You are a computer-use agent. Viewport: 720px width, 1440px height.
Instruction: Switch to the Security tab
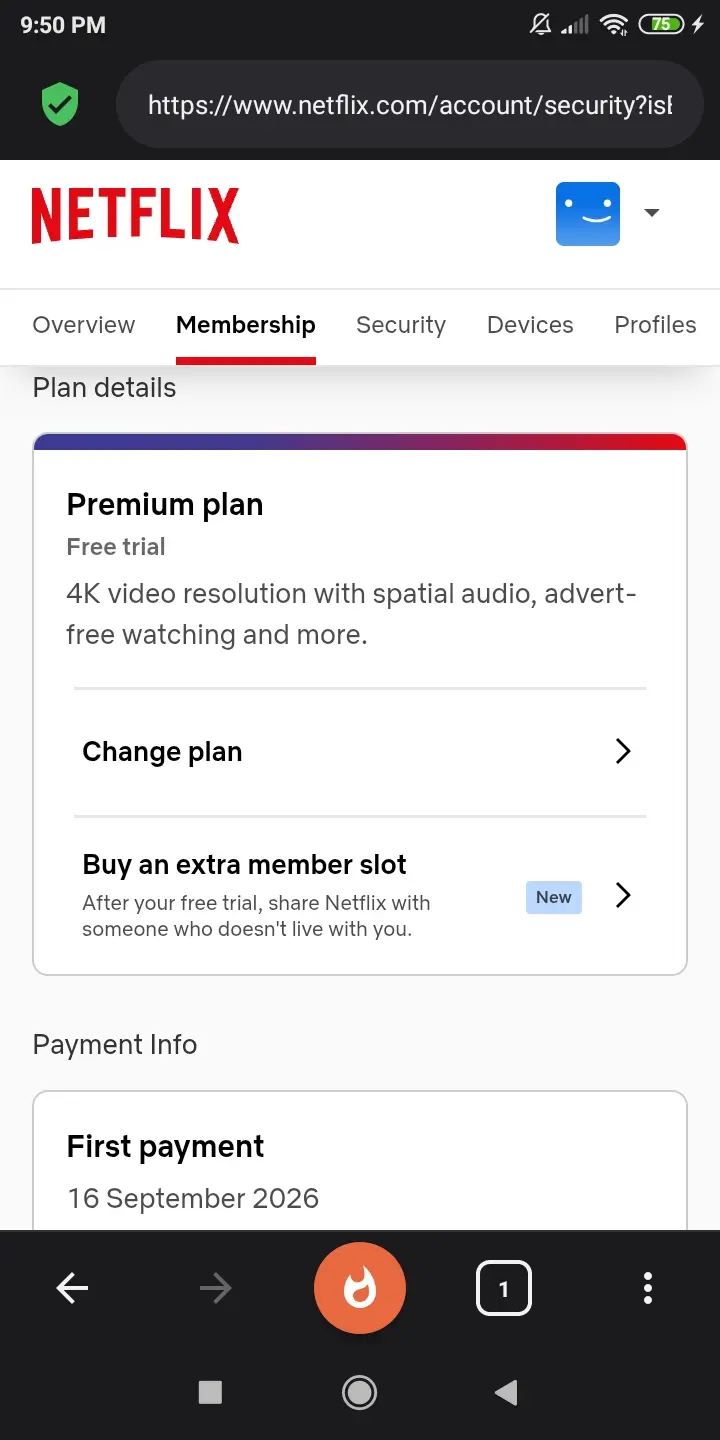tap(401, 325)
